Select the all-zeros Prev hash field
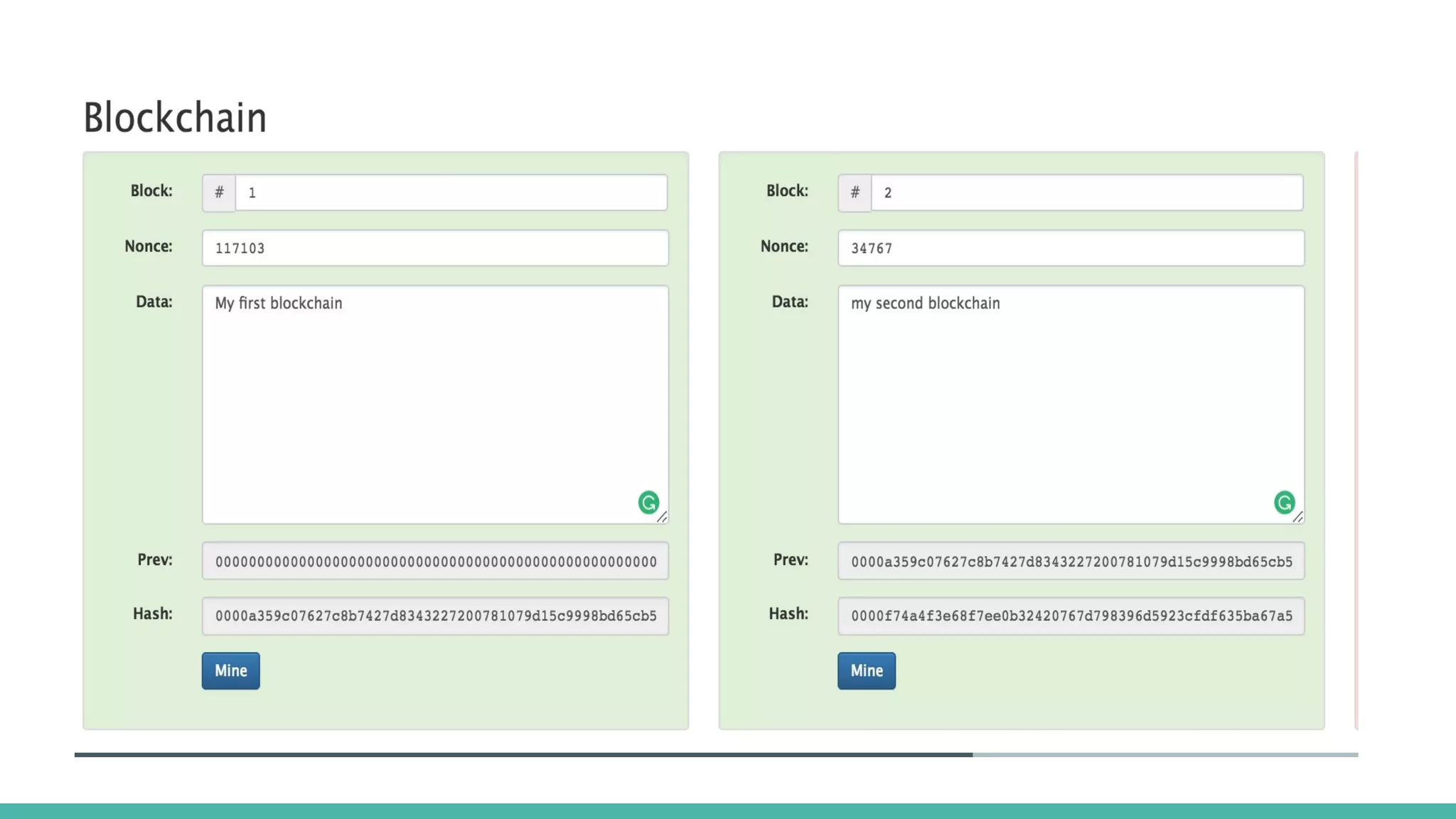This screenshot has height=819, width=1456. [x=435, y=562]
